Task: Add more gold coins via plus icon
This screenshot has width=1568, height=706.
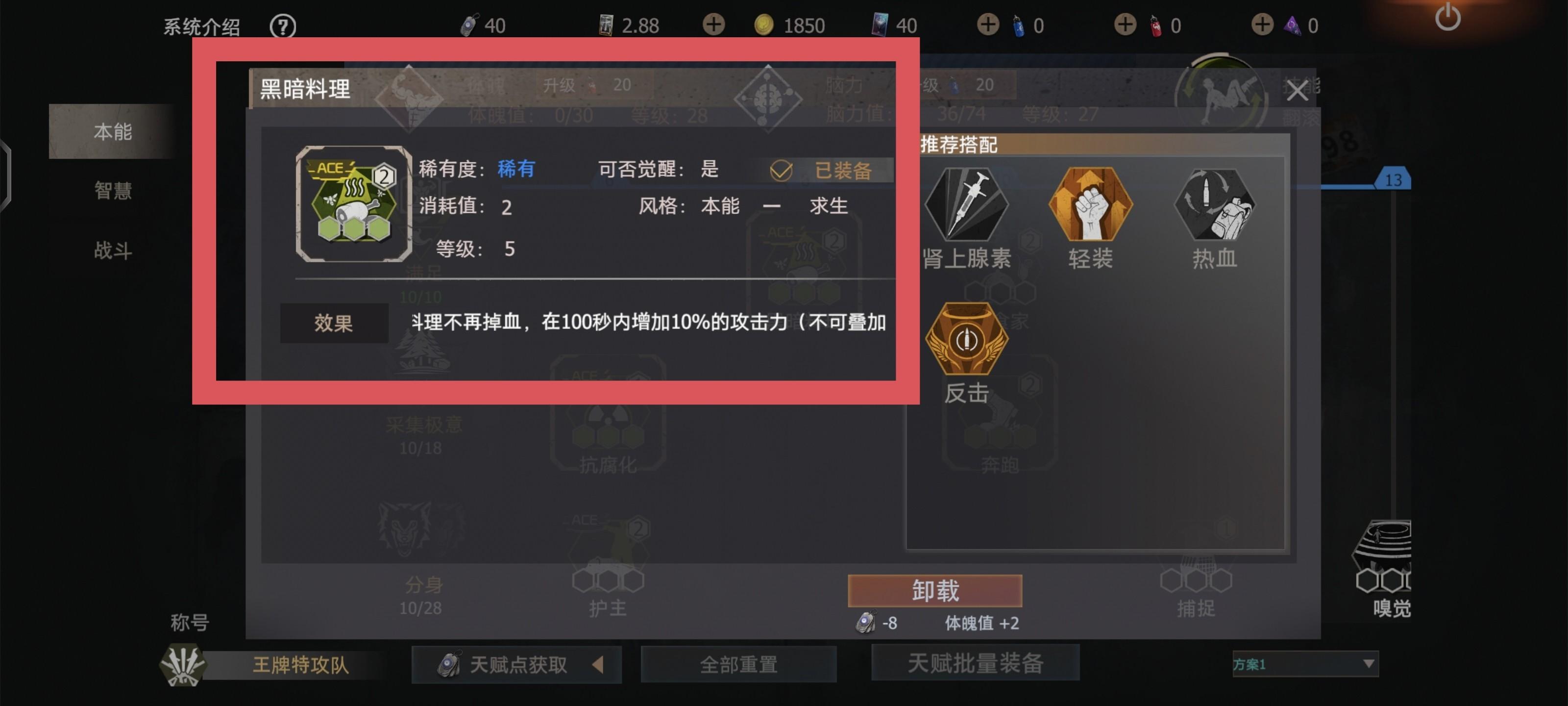Action: [713, 25]
